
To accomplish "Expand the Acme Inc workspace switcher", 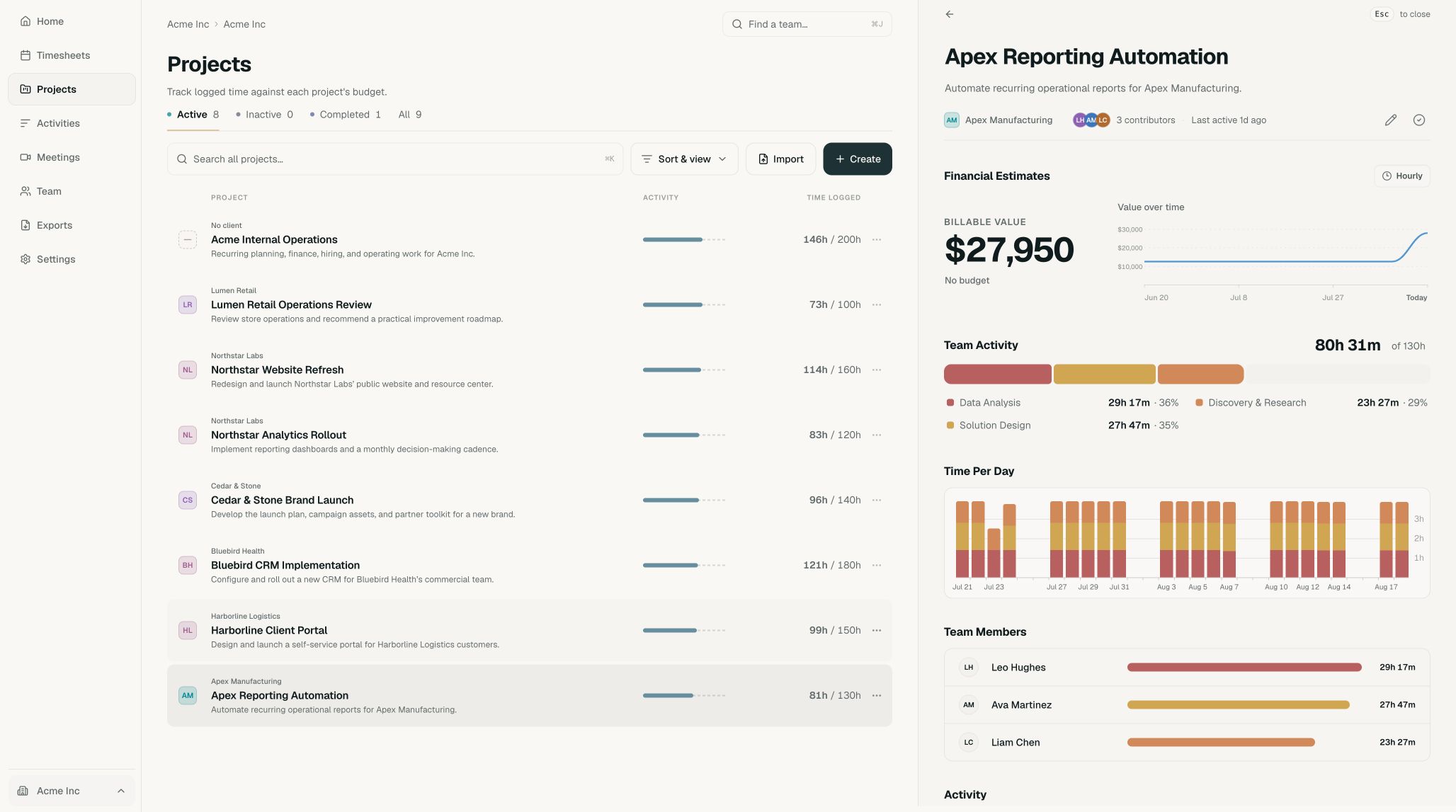I will pyautogui.click(x=72, y=791).
